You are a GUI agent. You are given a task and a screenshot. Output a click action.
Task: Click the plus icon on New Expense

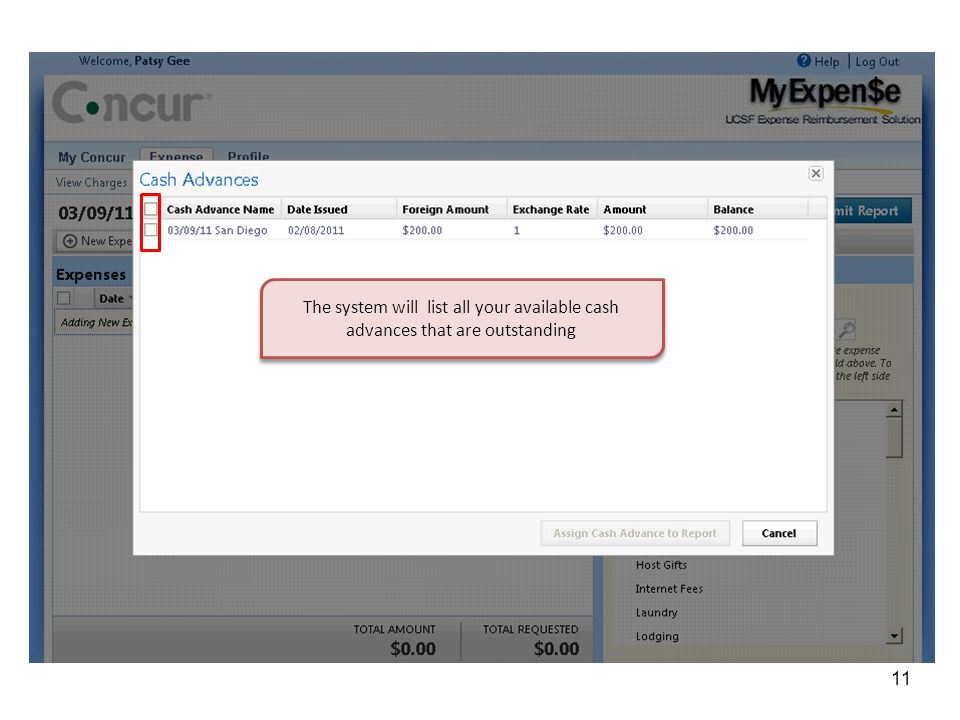click(x=70, y=241)
